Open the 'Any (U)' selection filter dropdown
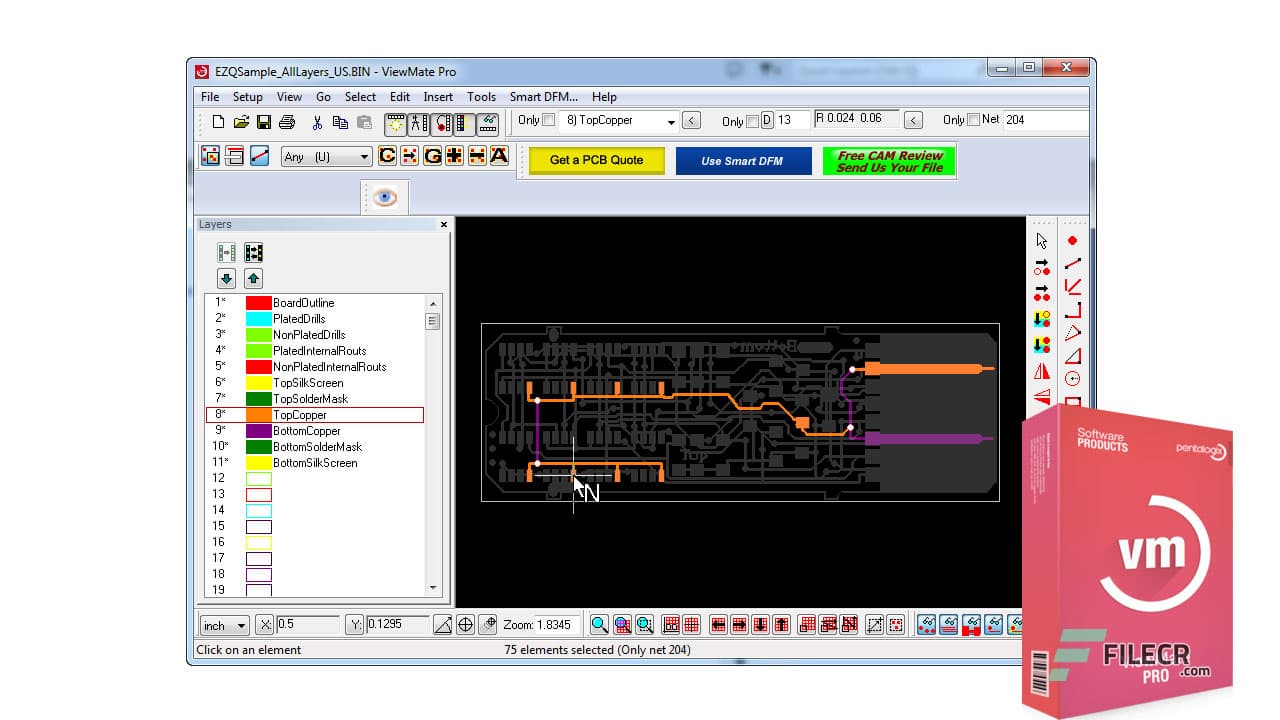 (x=363, y=156)
